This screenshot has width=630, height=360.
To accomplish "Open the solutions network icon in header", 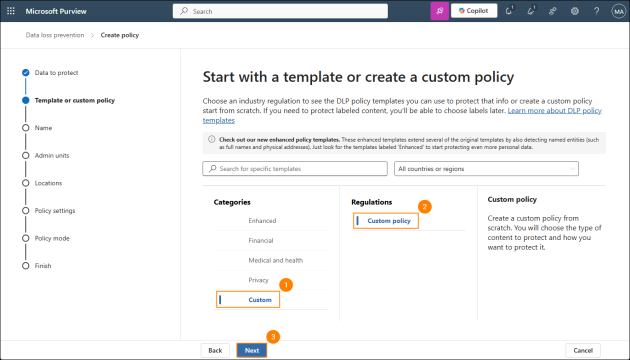I will pos(553,11).
